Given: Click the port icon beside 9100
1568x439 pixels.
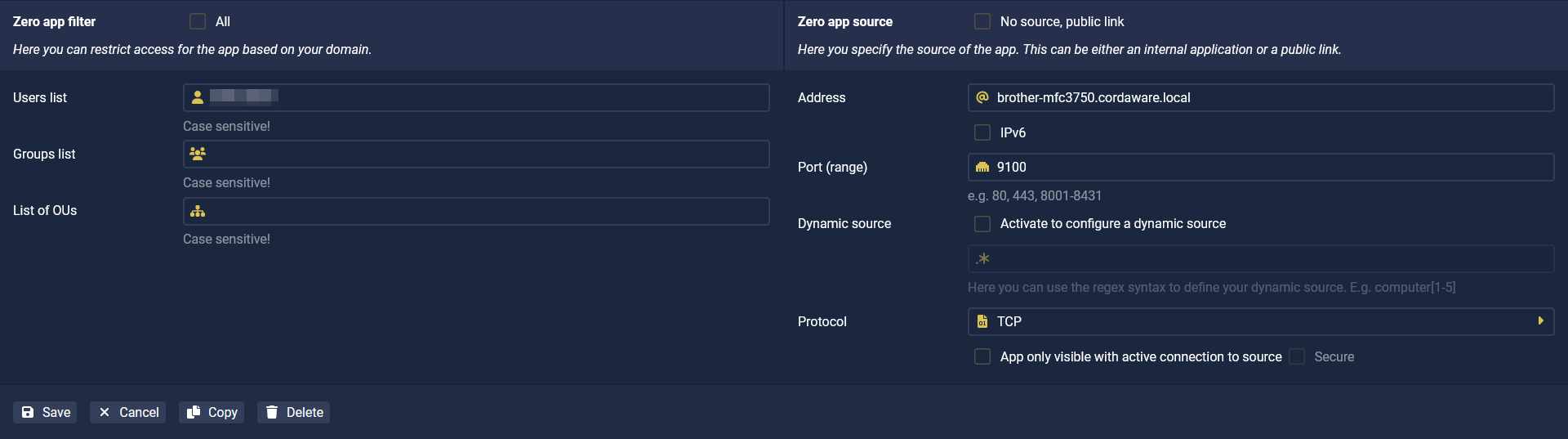Looking at the screenshot, I should pyautogui.click(x=982, y=167).
